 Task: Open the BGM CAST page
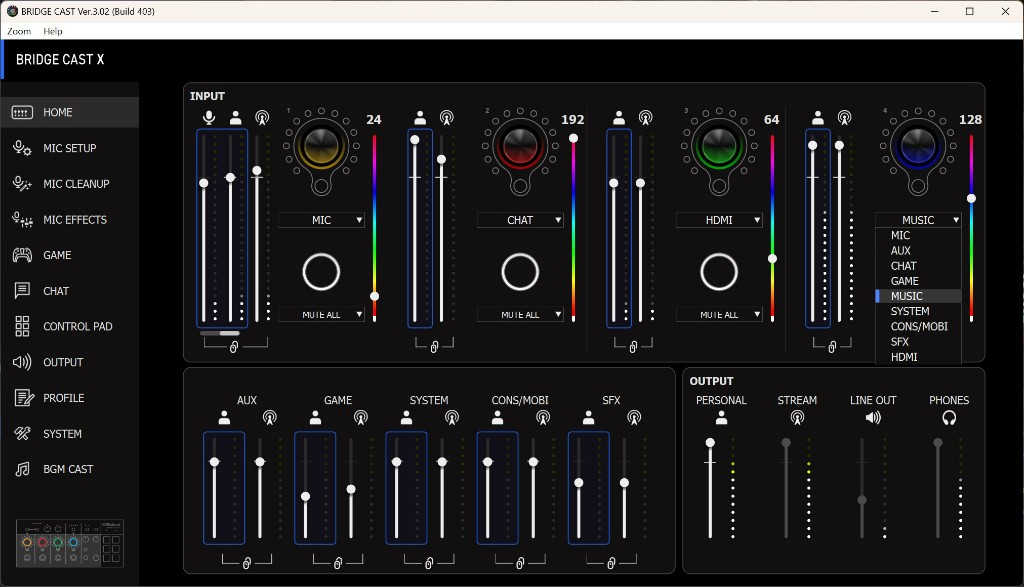(68, 469)
